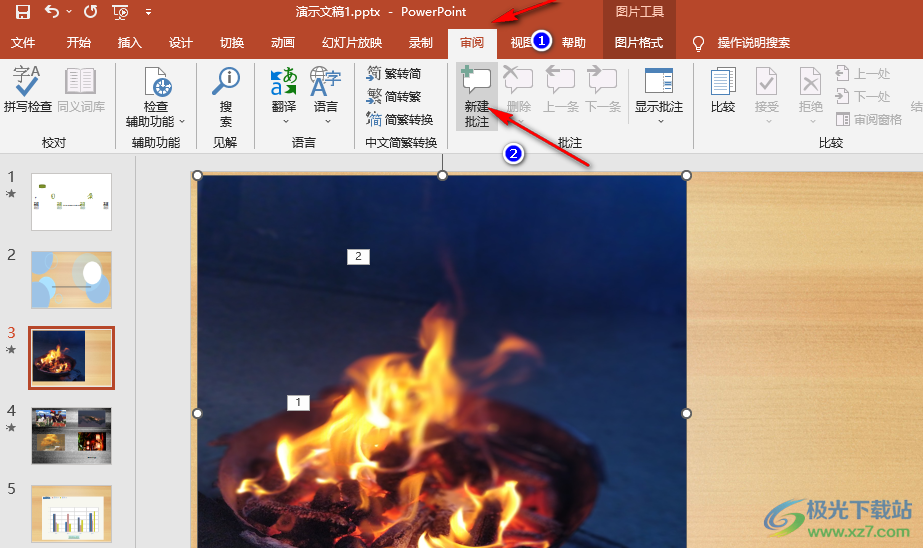Open 同义词库 thesaurus
Screen dimensions: 923x548
point(81,89)
